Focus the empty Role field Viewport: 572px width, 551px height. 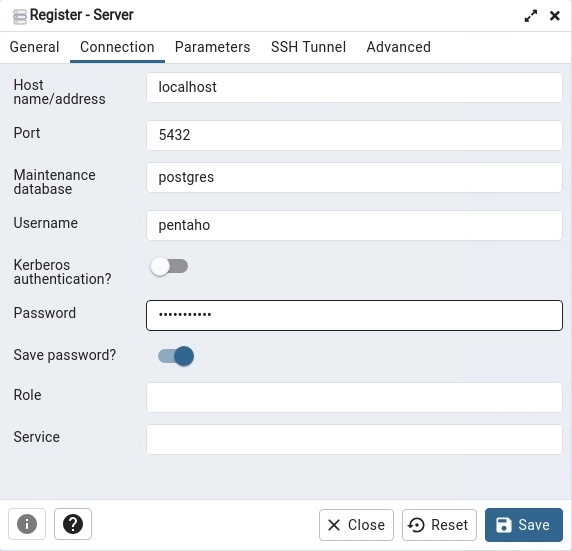[x=354, y=397]
